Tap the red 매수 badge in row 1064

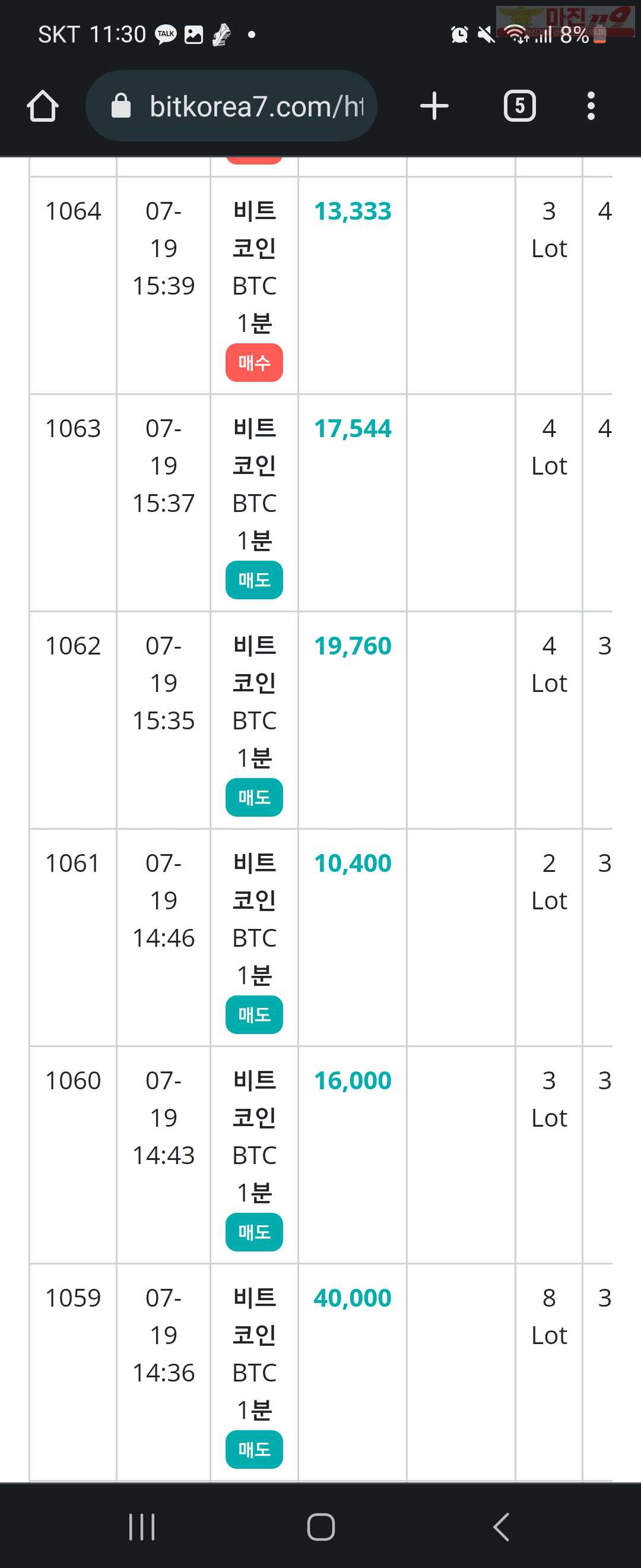click(x=254, y=363)
